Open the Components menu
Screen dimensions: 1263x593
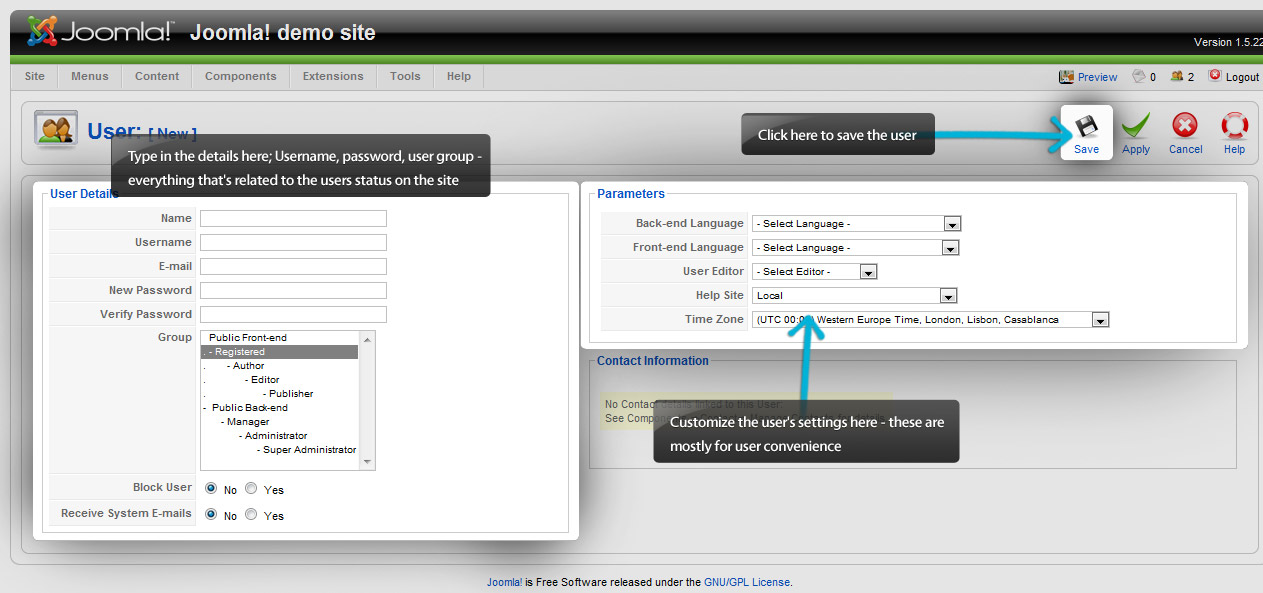[x=241, y=76]
